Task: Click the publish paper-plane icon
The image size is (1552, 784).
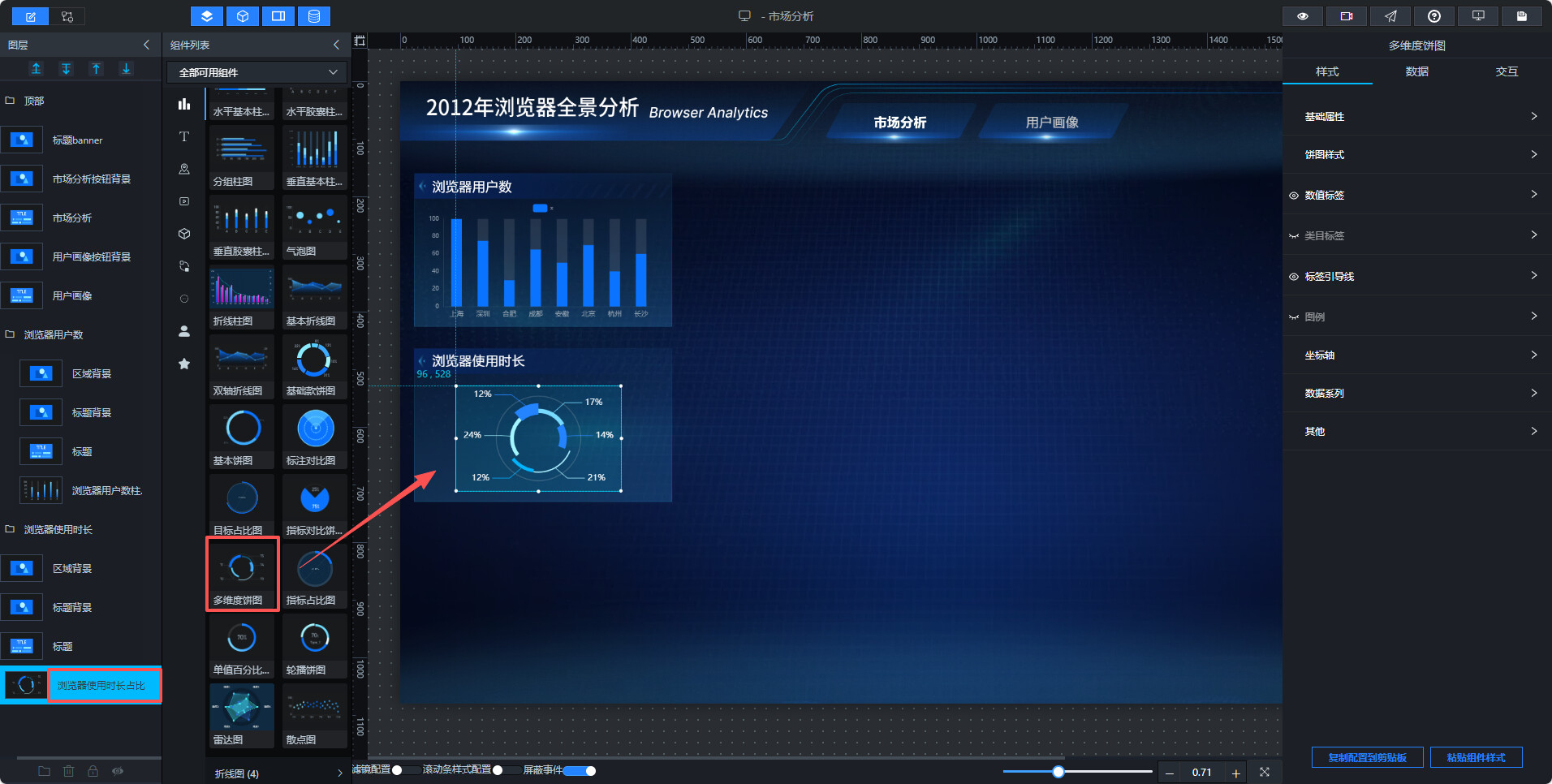Action: click(x=1390, y=16)
